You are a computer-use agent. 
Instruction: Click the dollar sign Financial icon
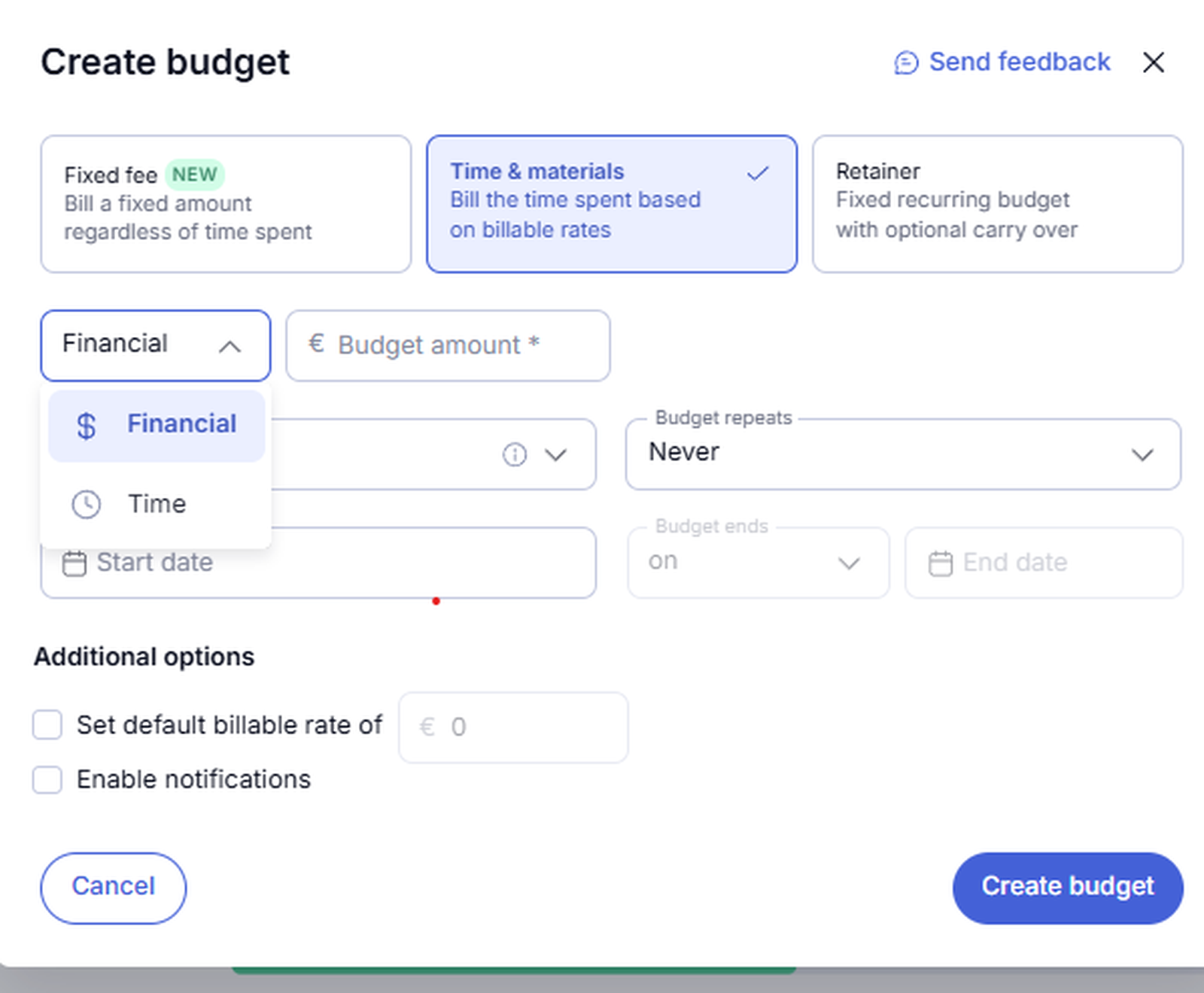pos(87,425)
